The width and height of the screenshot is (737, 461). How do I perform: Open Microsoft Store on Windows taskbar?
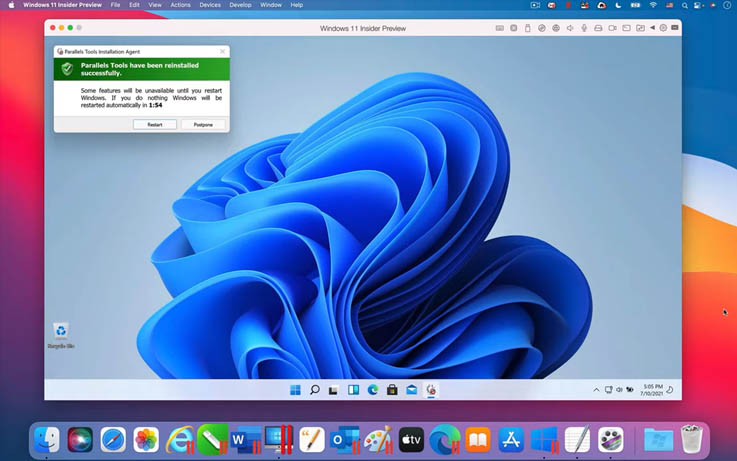392,390
